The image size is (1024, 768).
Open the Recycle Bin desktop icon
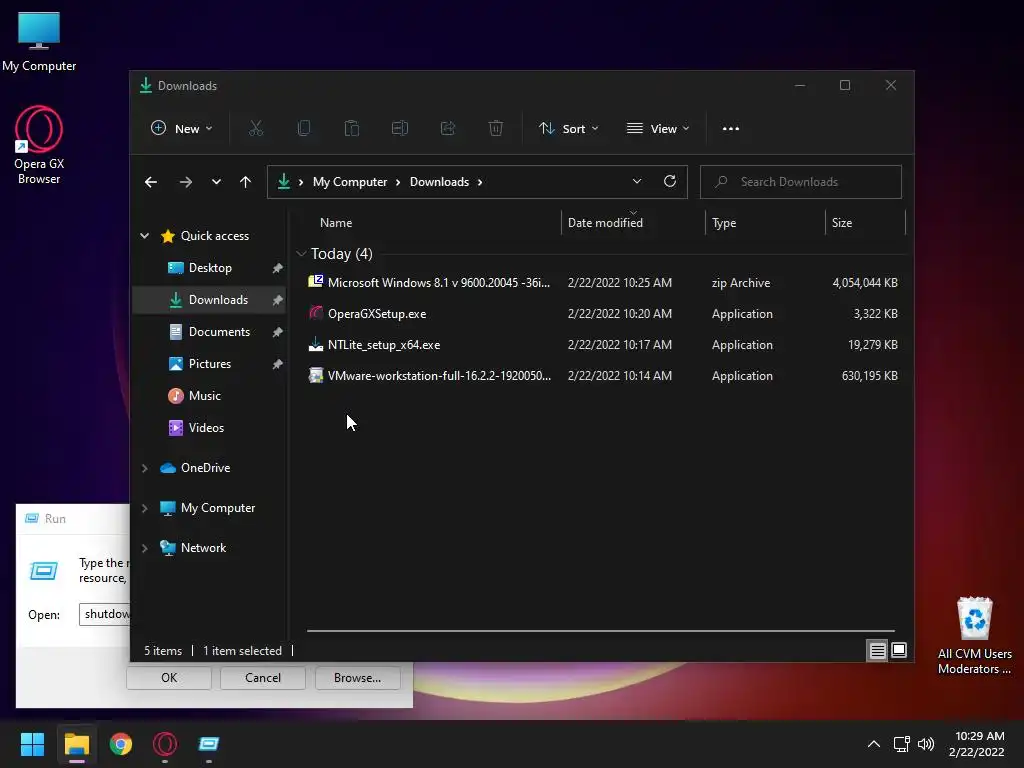pos(975,636)
